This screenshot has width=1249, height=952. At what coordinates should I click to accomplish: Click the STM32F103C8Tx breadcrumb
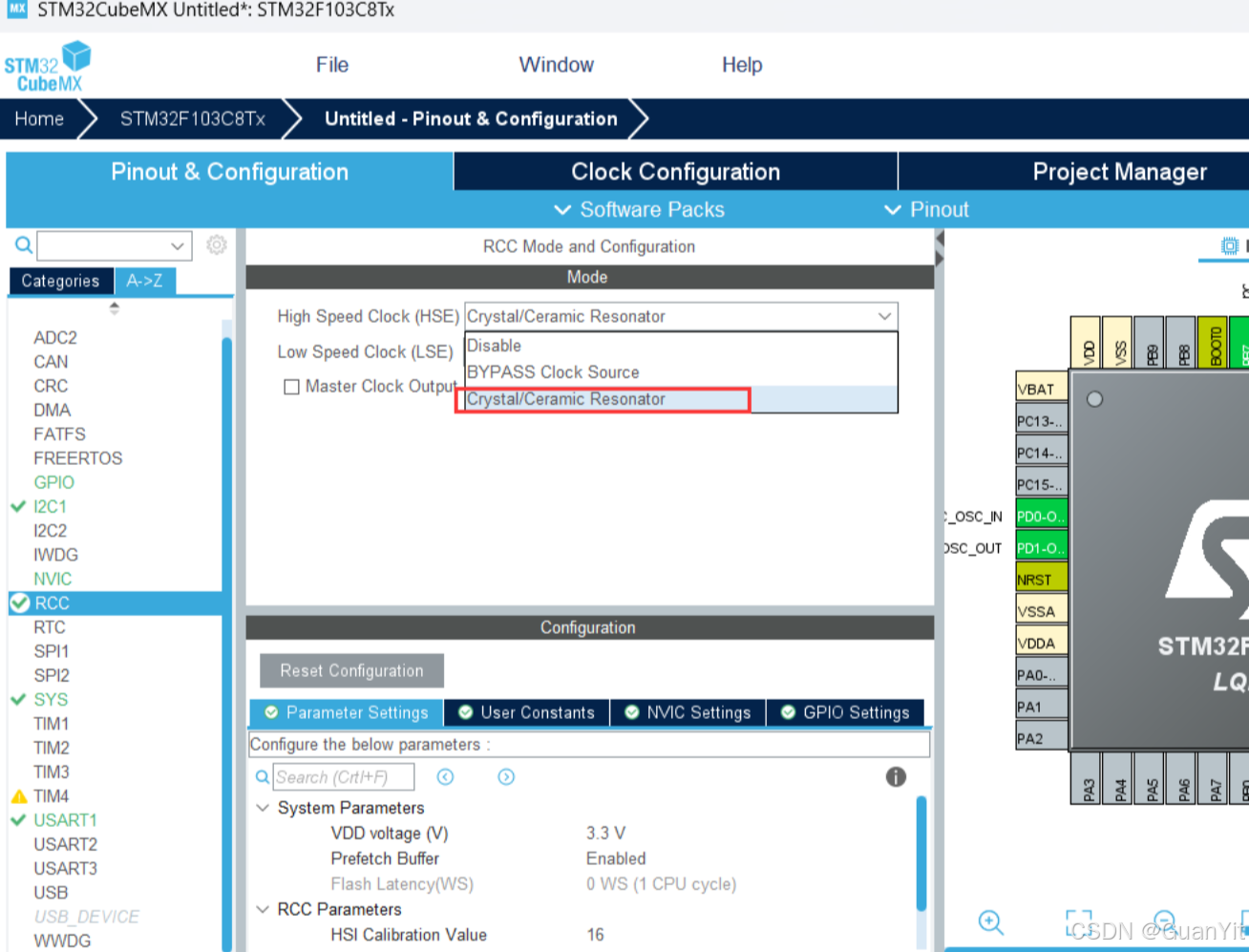(193, 118)
